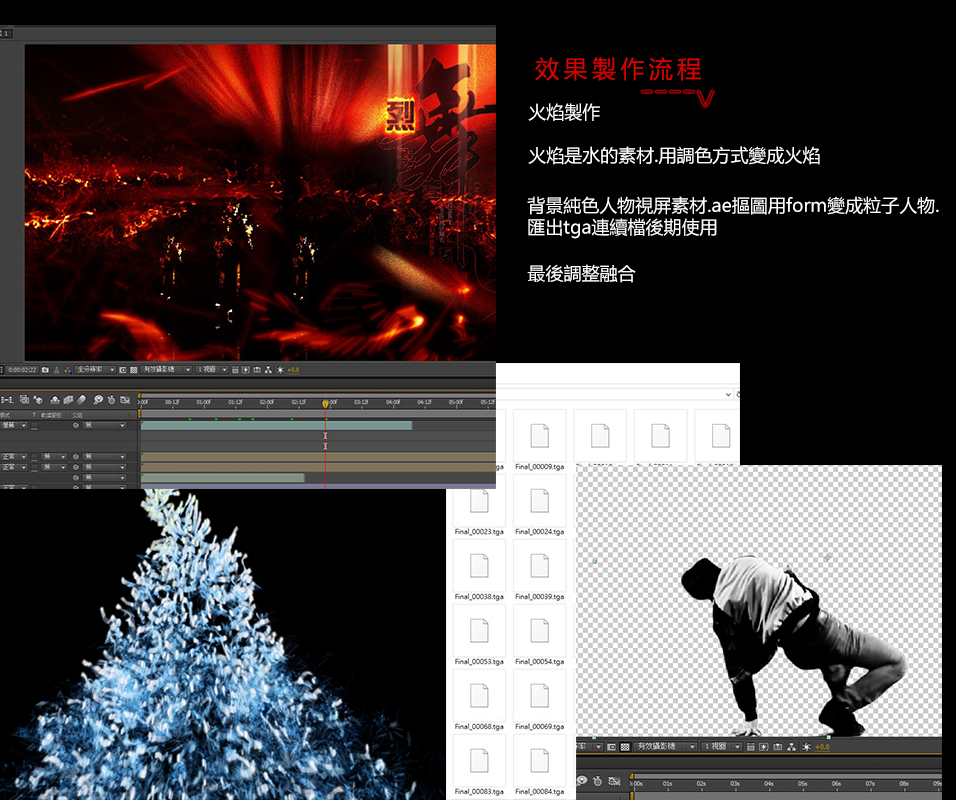Click the flowchart icon below the fire preview
This screenshot has height=800, width=956.
click(268, 370)
